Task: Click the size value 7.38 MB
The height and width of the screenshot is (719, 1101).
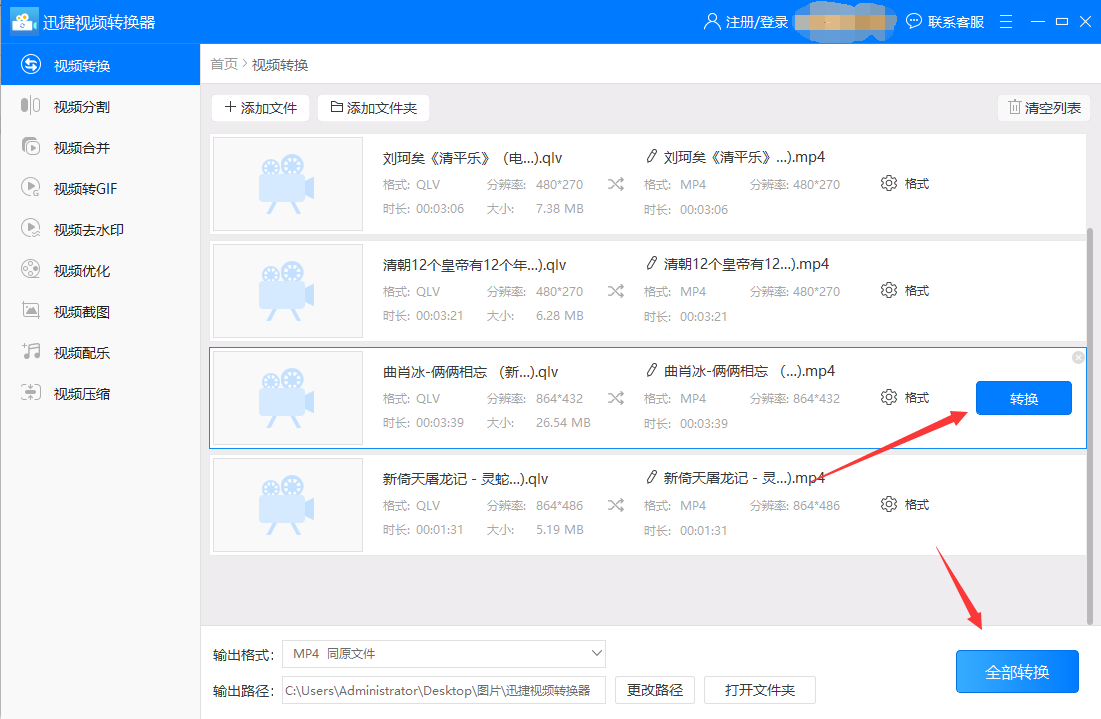Action: (560, 209)
